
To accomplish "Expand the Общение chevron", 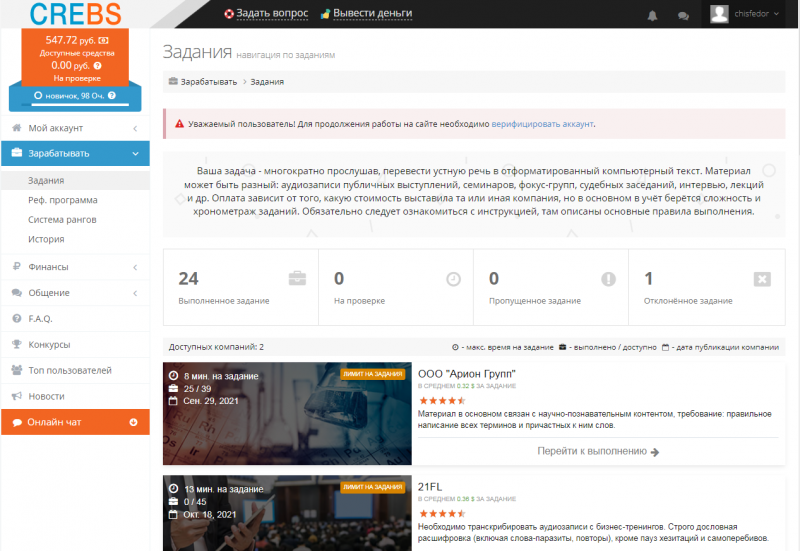I will [x=135, y=293].
